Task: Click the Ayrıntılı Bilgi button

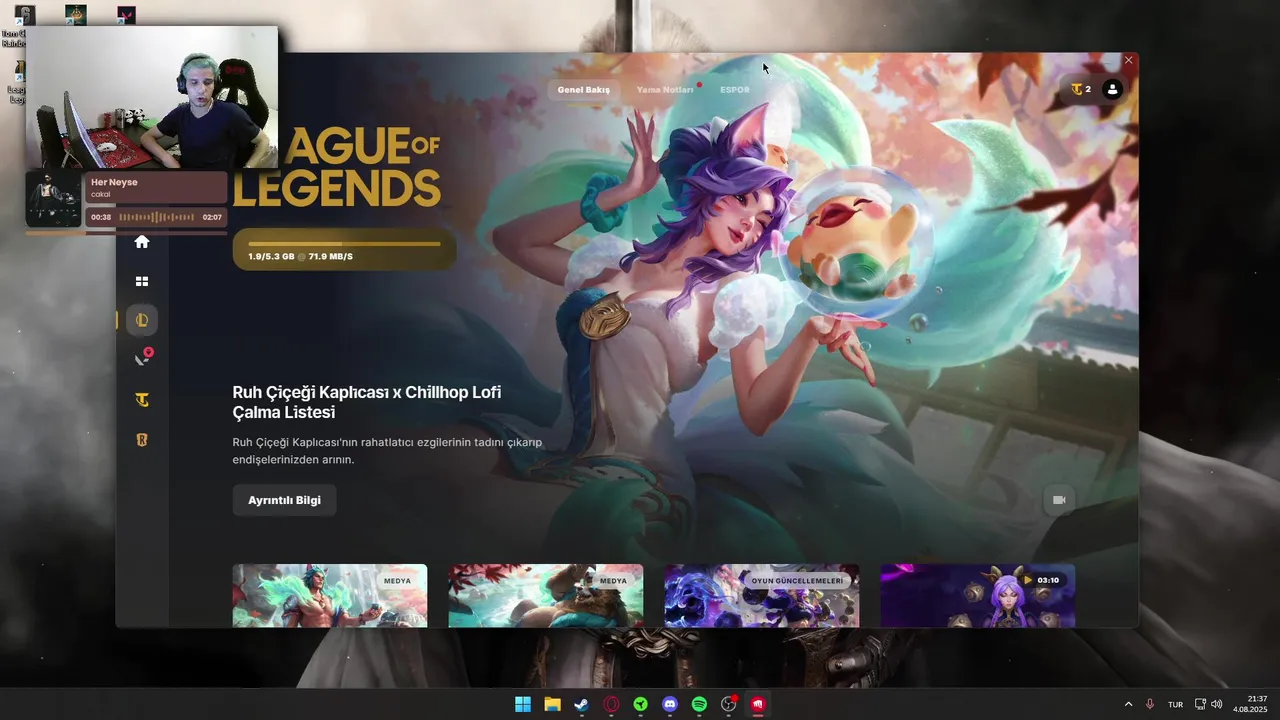Action: [284, 500]
